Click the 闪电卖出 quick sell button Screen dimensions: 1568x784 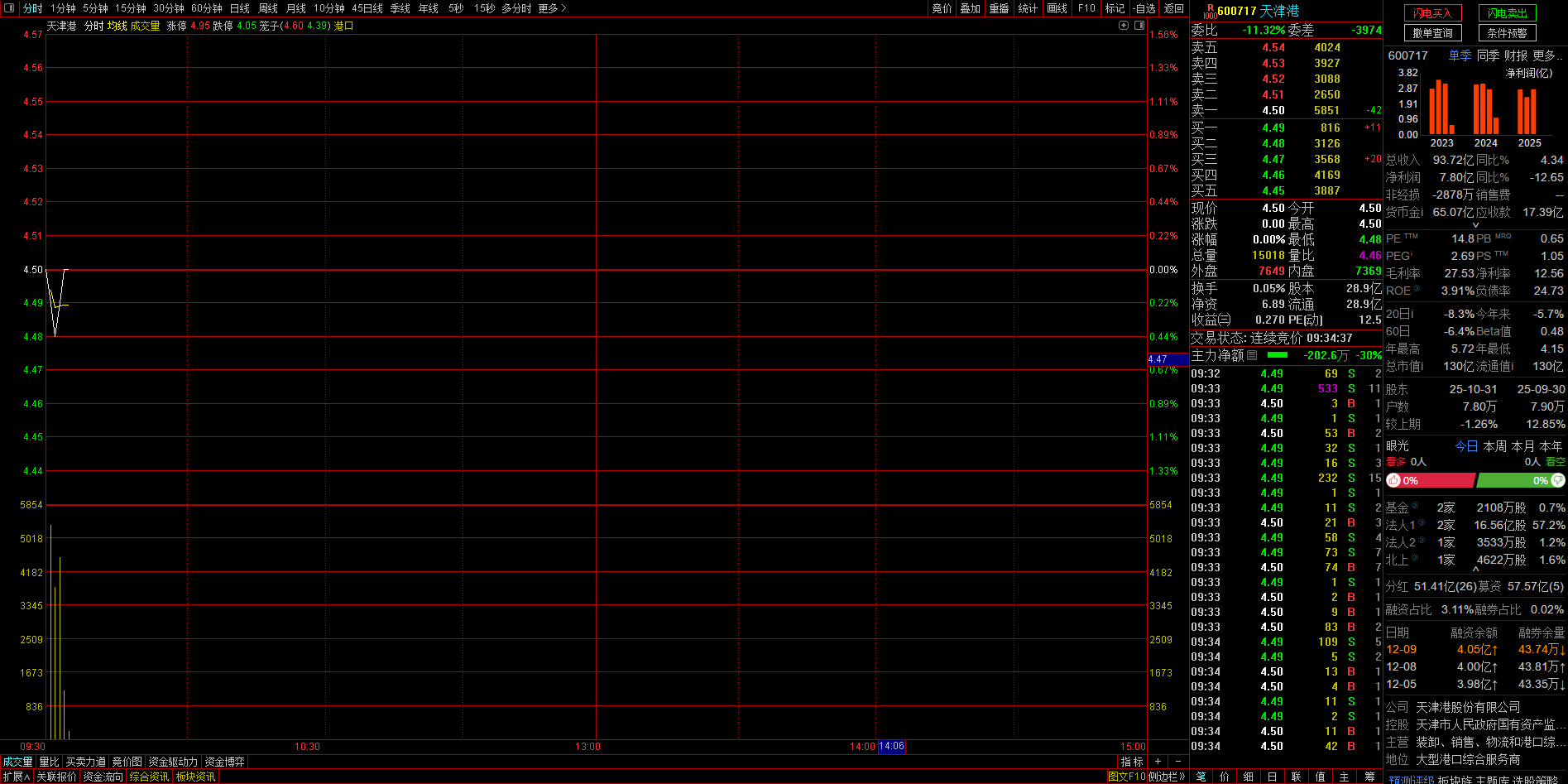(x=1508, y=13)
